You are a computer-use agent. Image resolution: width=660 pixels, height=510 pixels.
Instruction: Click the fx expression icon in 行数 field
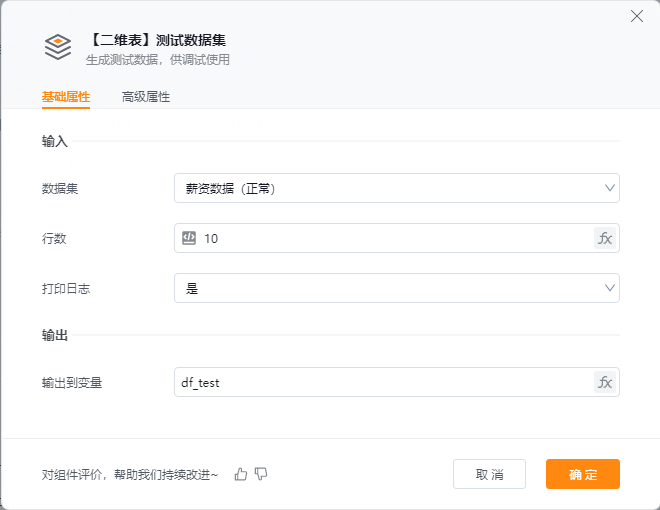[605, 238]
